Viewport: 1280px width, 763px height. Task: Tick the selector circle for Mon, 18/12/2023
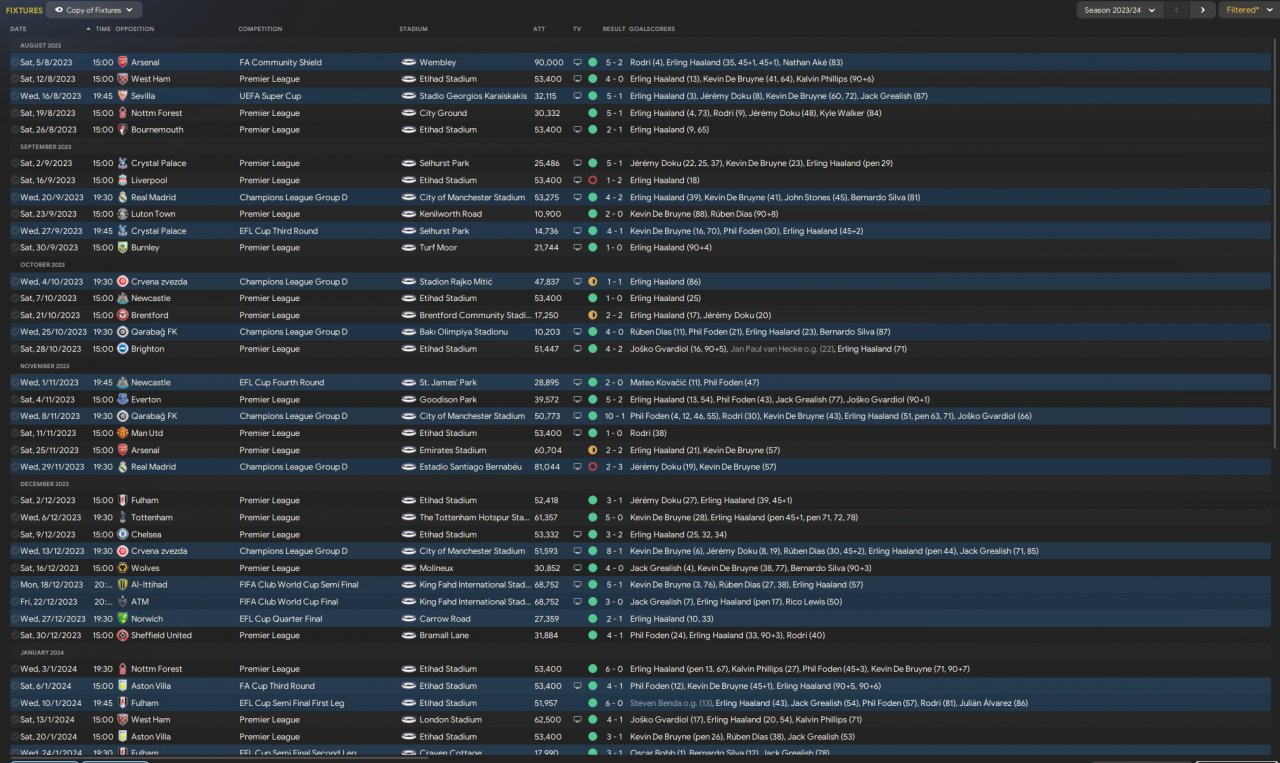click(x=15, y=585)
